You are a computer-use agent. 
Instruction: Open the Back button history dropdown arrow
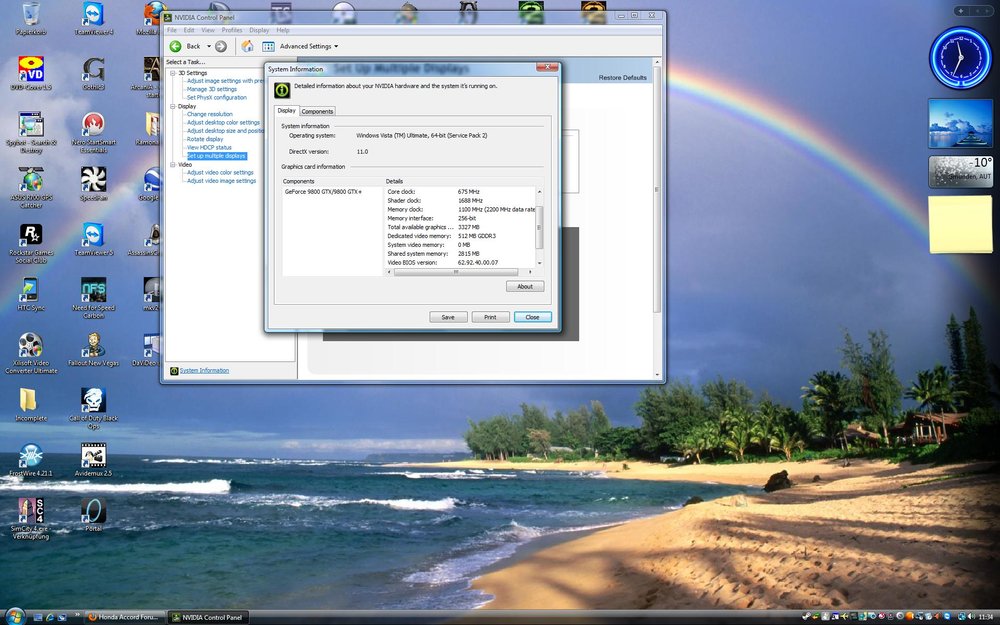(209, 46)
